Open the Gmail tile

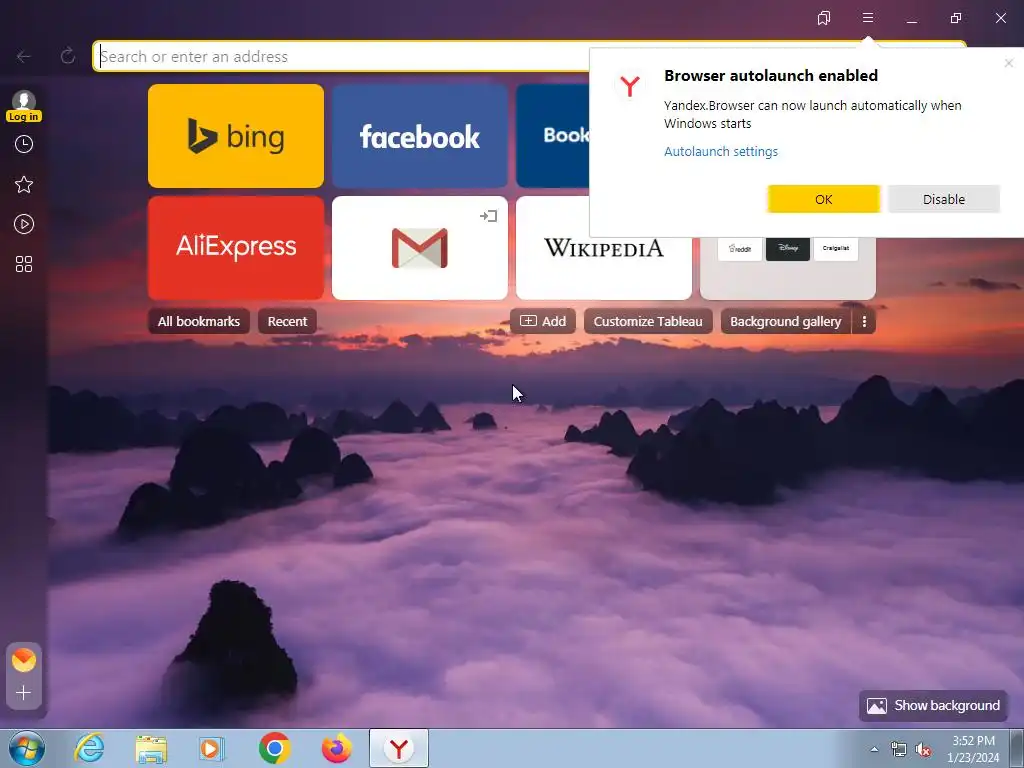click(x=419, y=248)
